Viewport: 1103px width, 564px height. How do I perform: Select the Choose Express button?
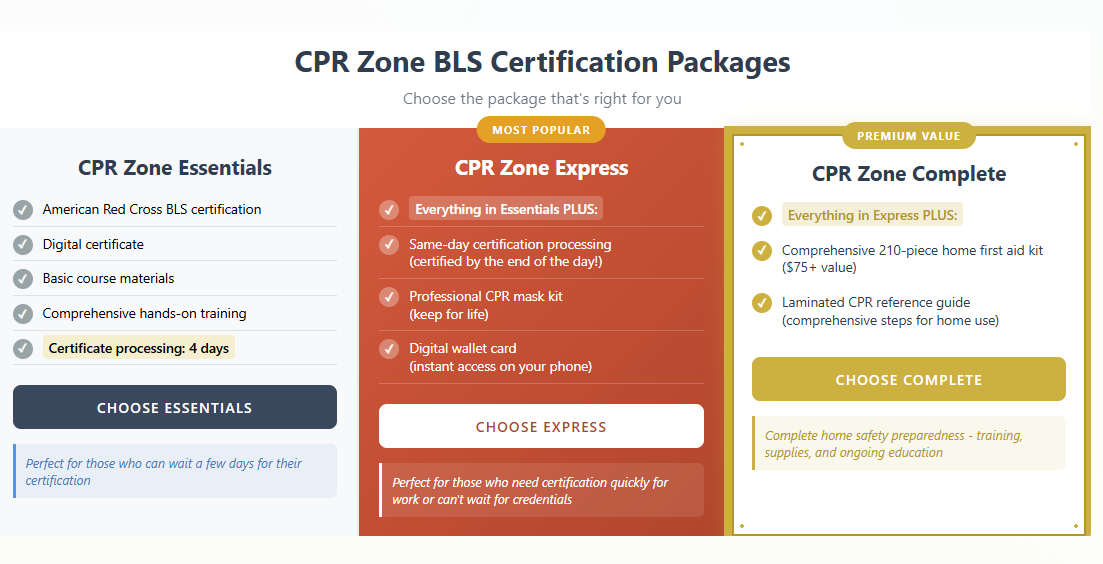tap(541, 426)
